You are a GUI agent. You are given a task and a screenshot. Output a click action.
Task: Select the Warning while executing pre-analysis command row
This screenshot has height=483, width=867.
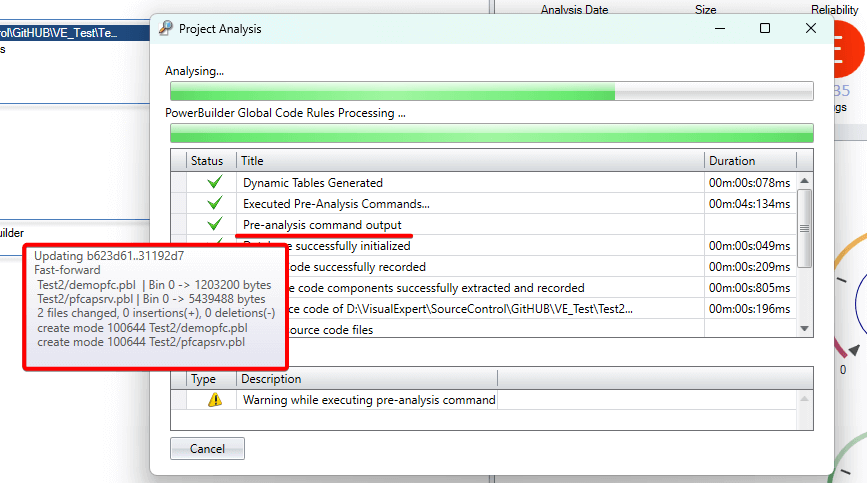tap(484, 400)
